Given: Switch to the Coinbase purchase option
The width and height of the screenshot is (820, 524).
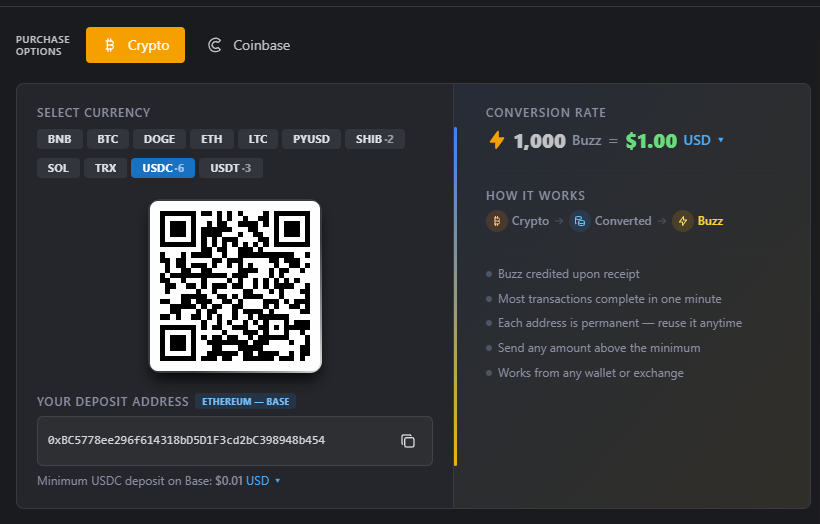Looking at the screenshot, I should tap(249, 45).
